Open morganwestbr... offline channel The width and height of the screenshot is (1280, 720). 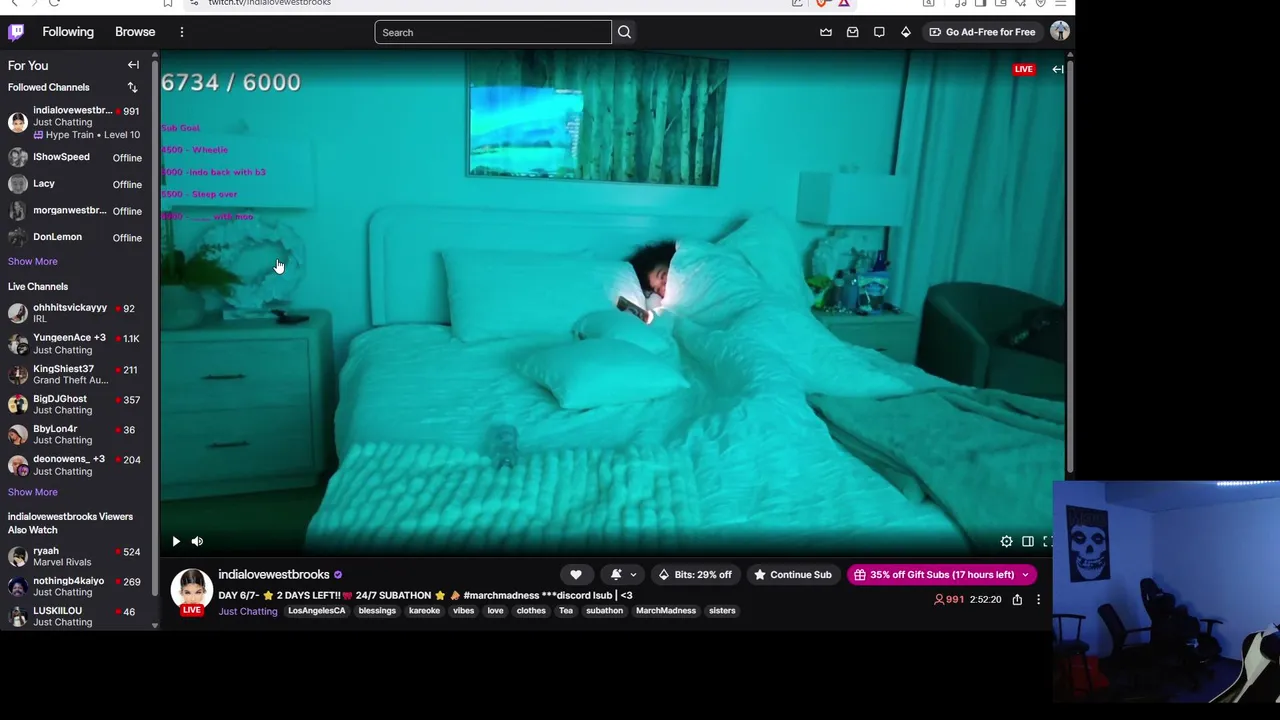[x=76, y=211]
